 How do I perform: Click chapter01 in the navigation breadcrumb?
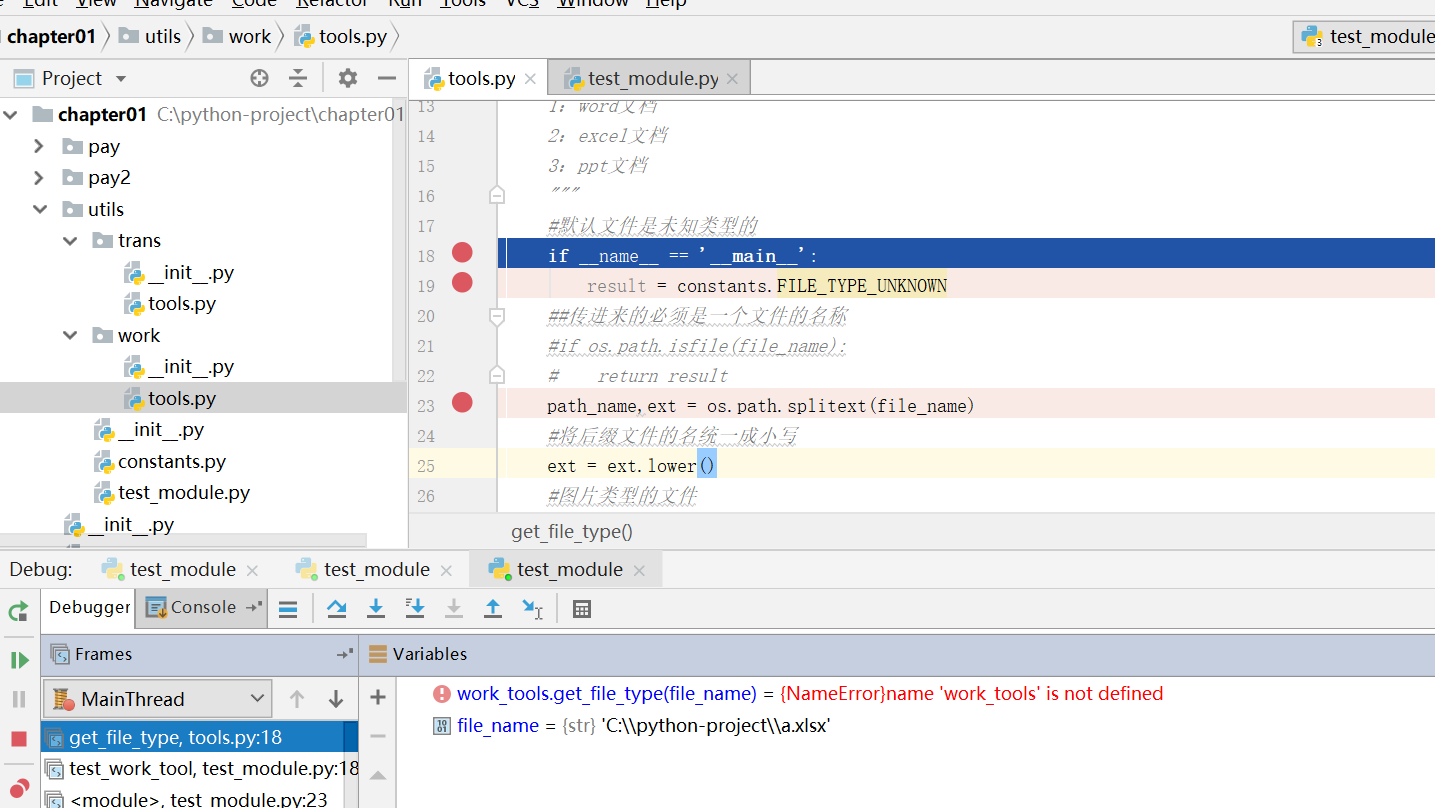pos(49,37)
